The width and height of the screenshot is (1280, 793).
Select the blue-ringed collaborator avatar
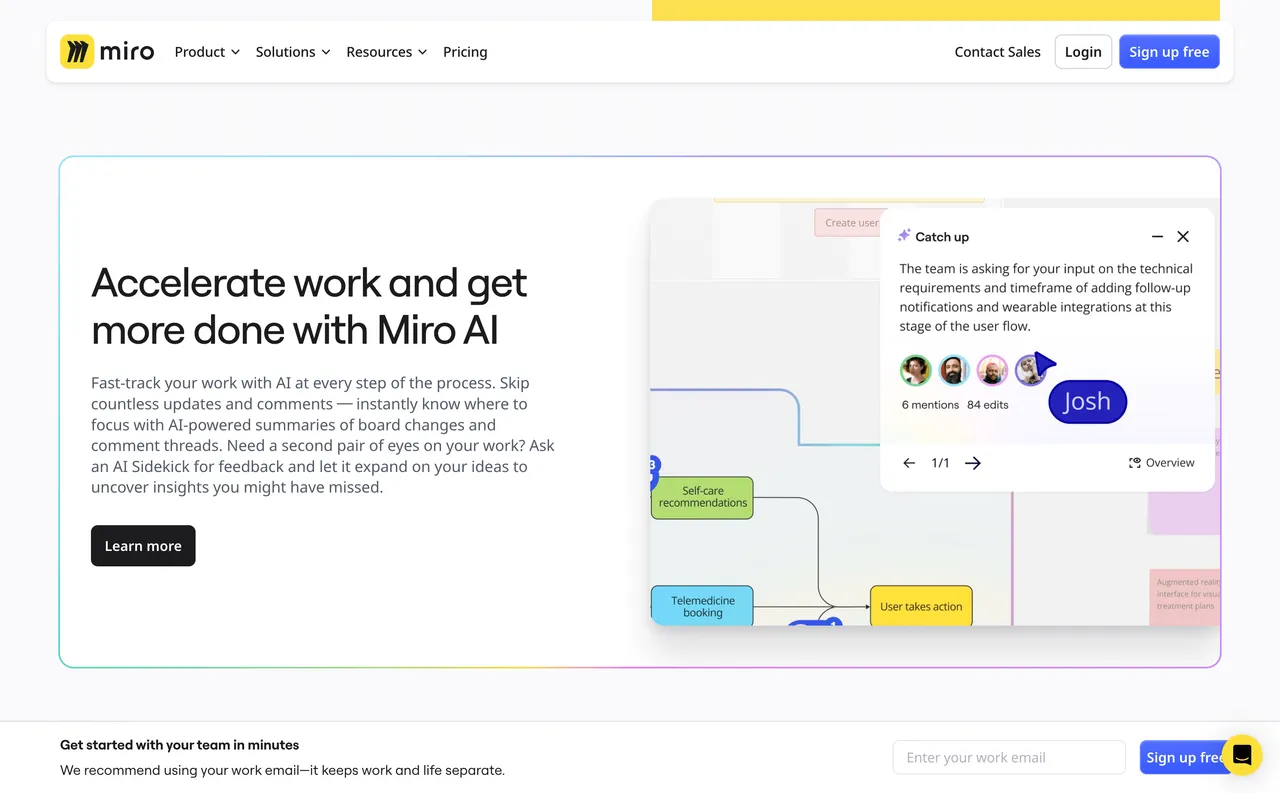point(954,369)
